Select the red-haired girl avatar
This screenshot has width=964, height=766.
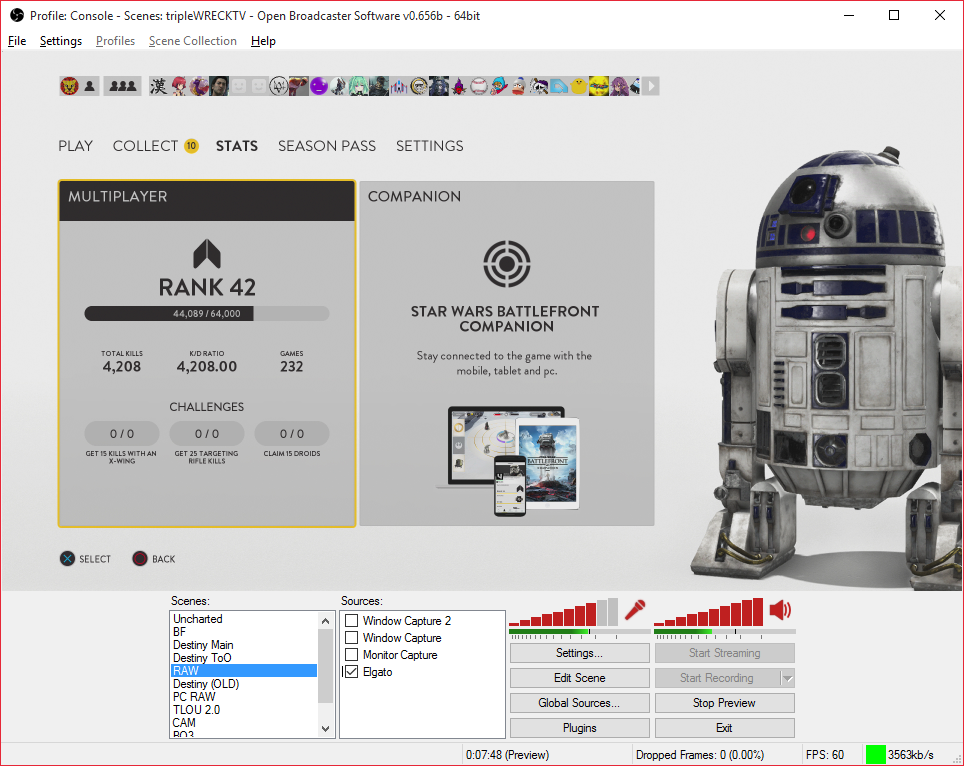[x=178, y=86]
